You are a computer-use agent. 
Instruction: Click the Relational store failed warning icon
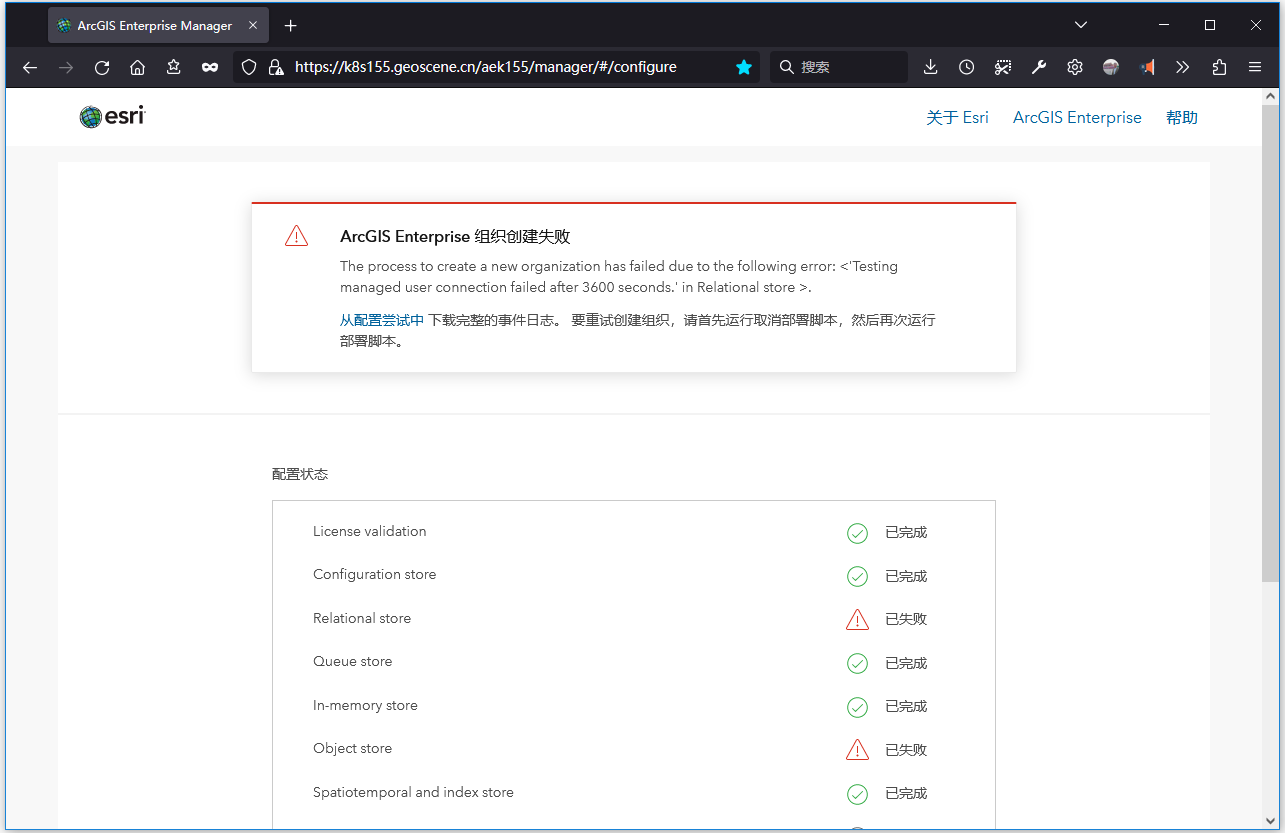tap(857, 620)
